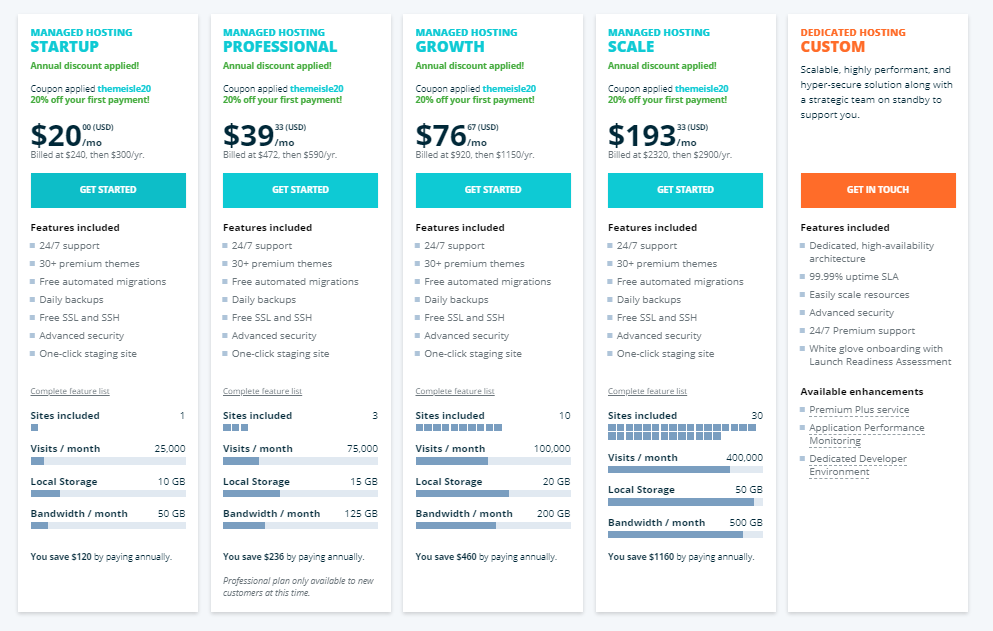Click themeisle20 coupon code in Scale plan
993x631 pixels.
702,89
